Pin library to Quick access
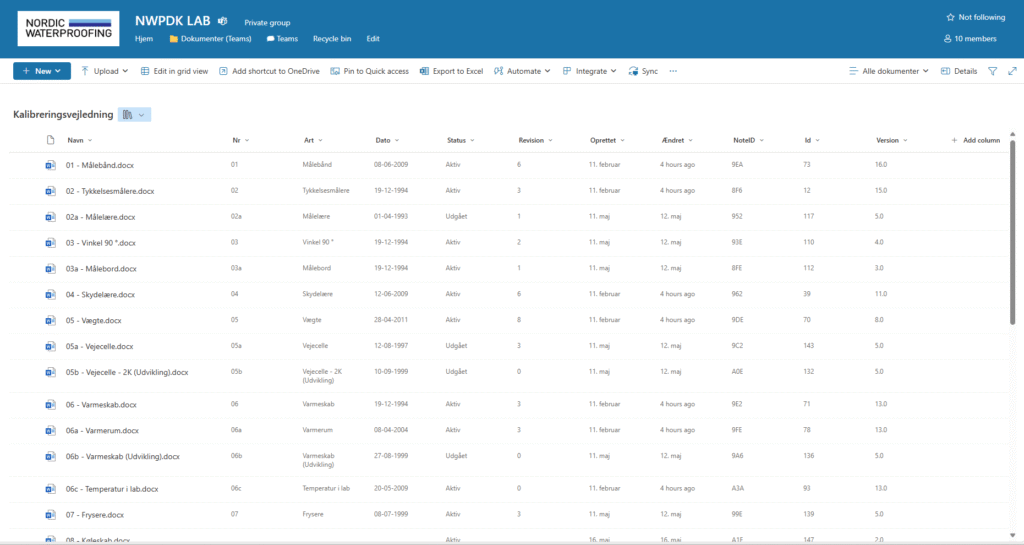Screen dimensions: 1024x545 click(369, 71)
